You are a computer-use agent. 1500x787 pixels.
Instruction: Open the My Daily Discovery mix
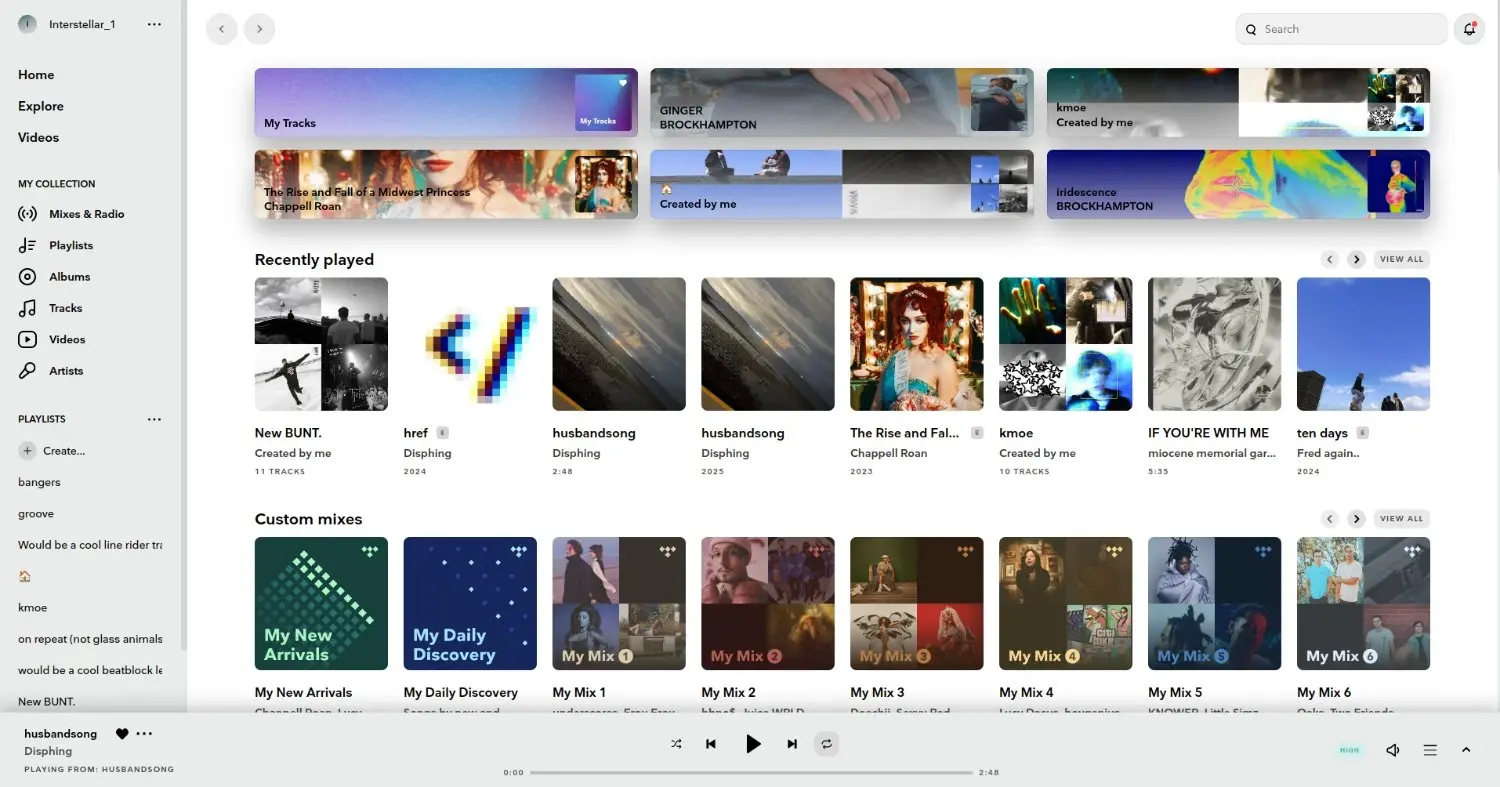(x=470, y=604)
